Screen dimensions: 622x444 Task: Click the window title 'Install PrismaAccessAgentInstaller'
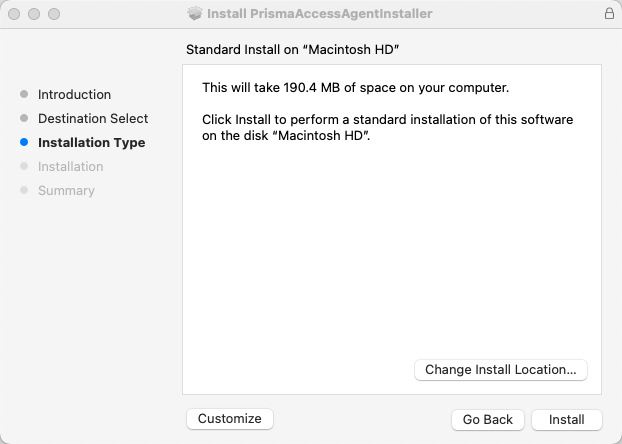pyautogui.click(x=320, y=13)
